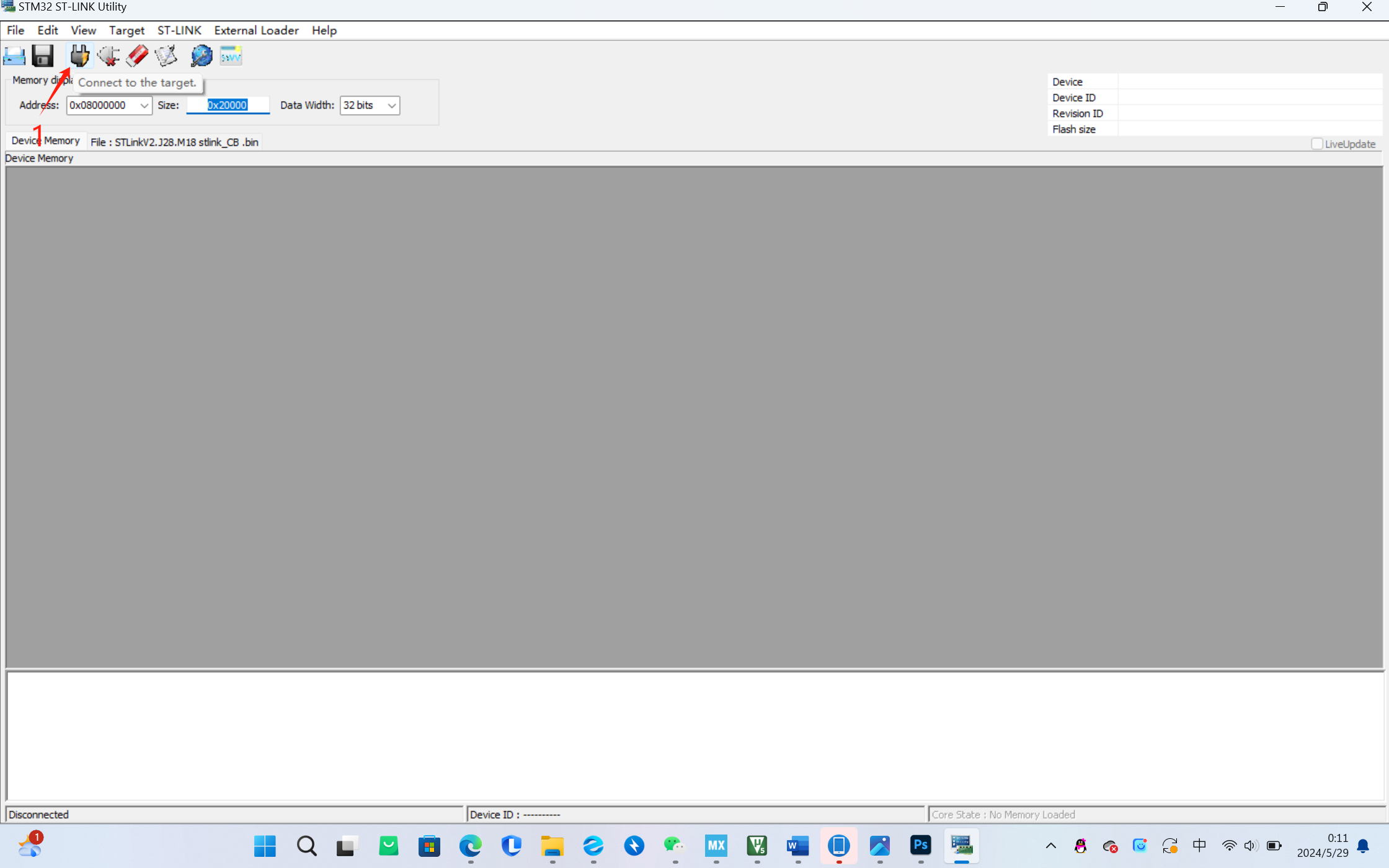Open Microsoft Store from the taskbar
The width and height of the screenshot is (1389, 868).
pyautogui.click(x=429, y=846)
